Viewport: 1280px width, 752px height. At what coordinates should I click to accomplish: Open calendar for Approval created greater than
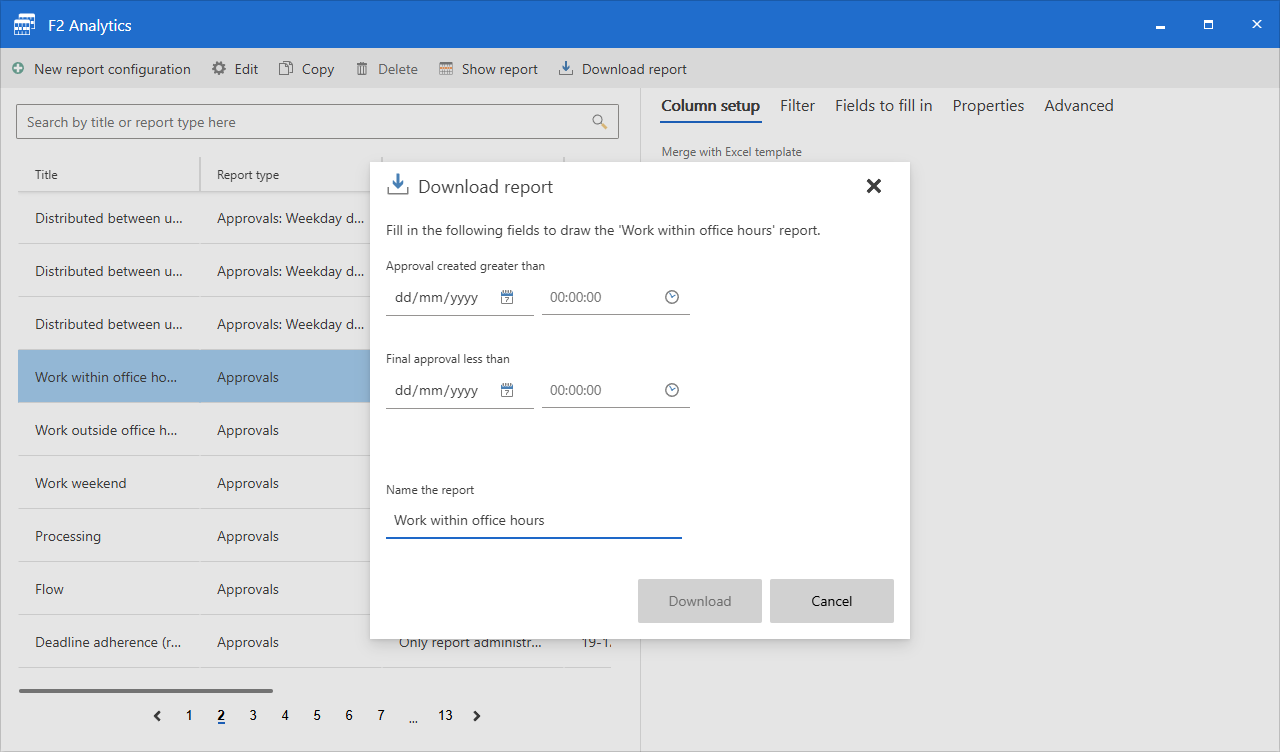507,297
